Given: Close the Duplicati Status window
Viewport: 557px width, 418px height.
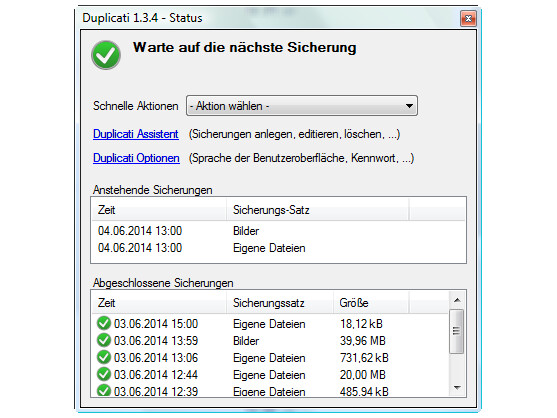Looking at the screenshot, I should click(x=468, y=18).
